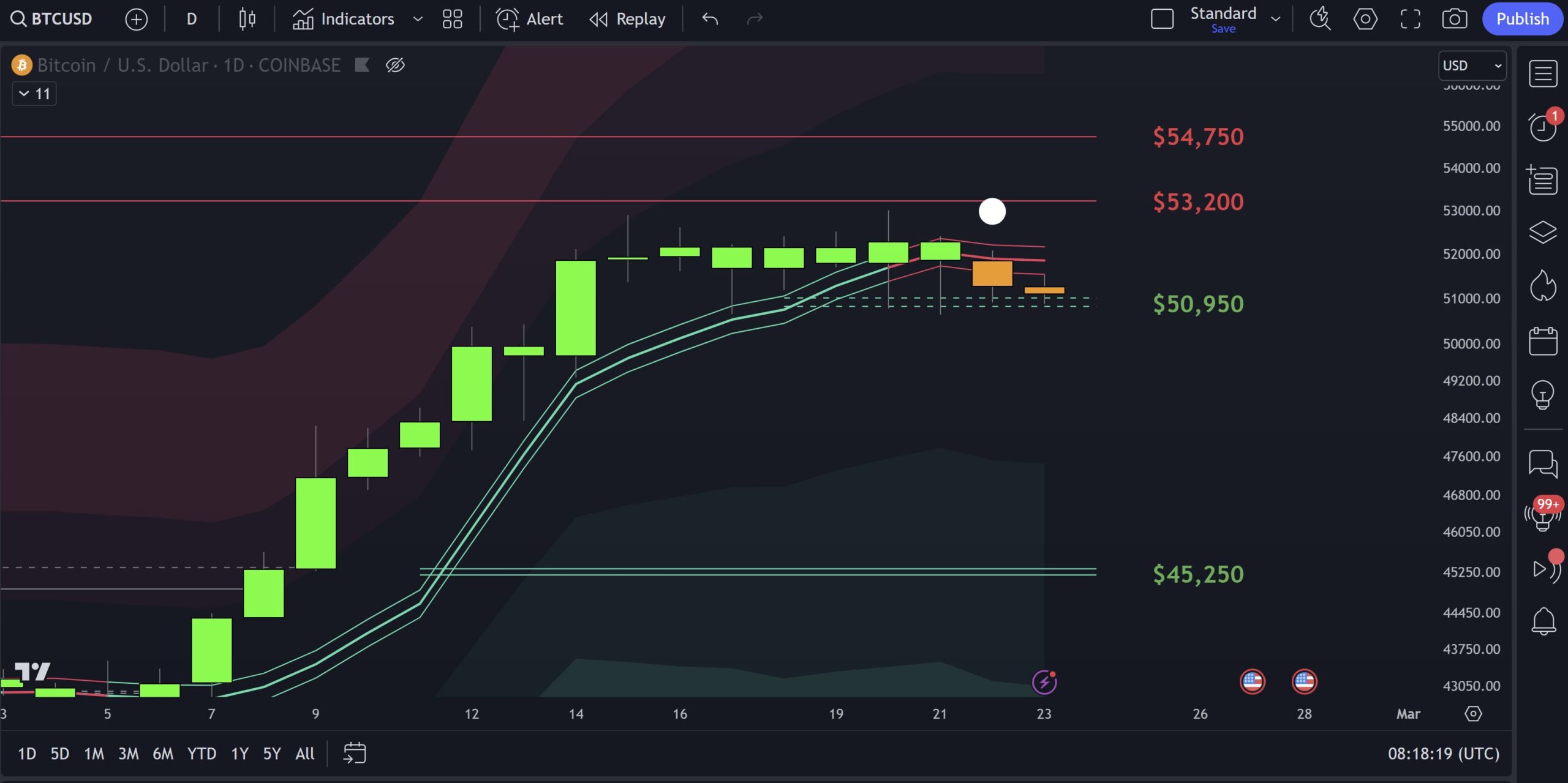The width and height of the screenshot is (1568, 783).
Task: Expand the collapsed 11 indicators legend
Action: (x=34, y=94)
